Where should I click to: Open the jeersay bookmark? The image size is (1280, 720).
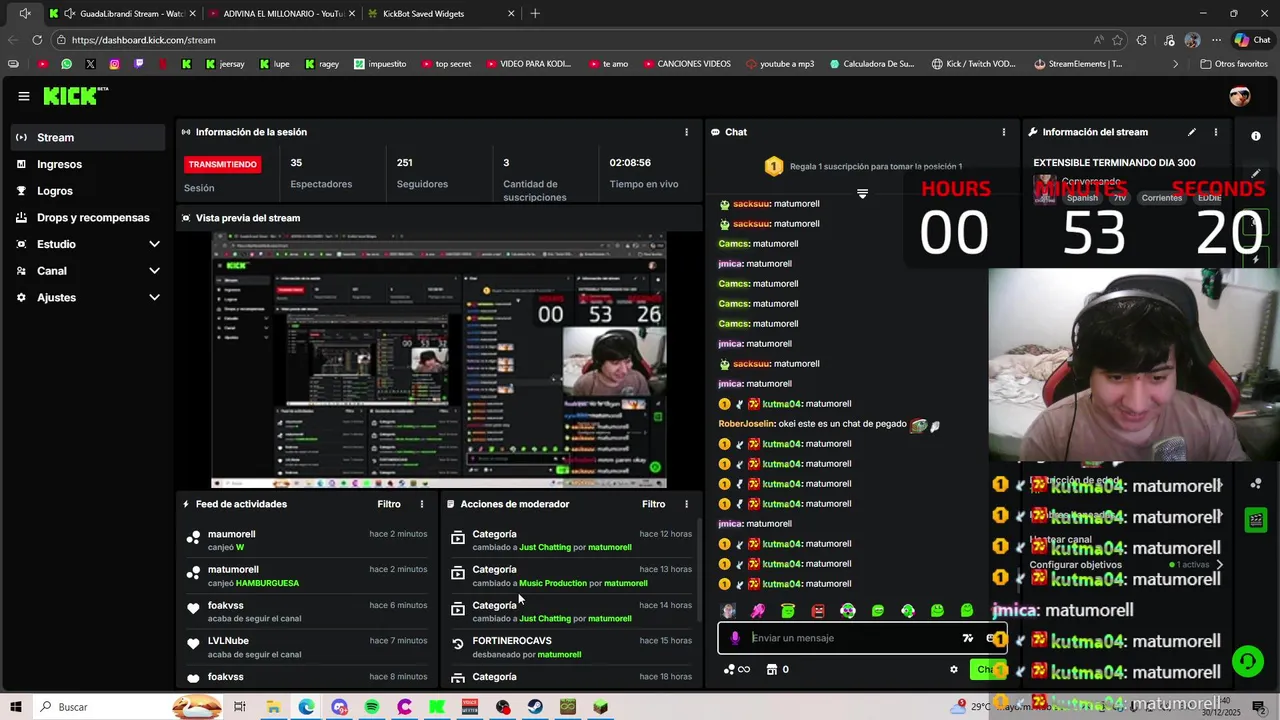[224, 64]
